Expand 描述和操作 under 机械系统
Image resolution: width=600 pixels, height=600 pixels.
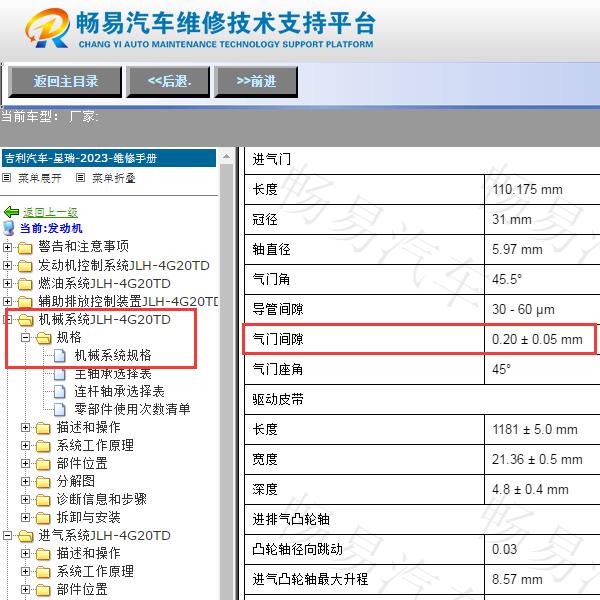(25, 427)
